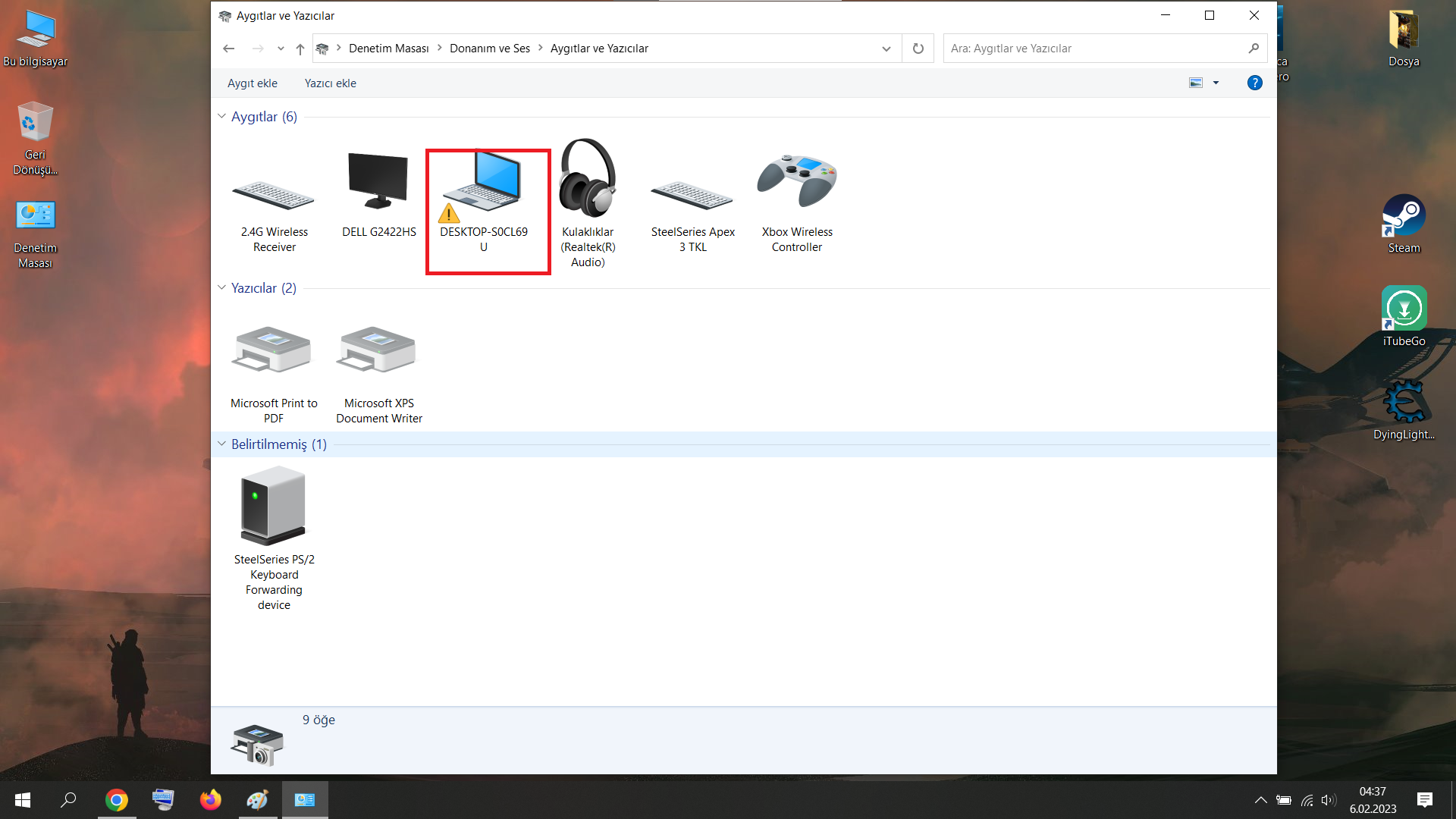Open the DyingLight desktop shortcut
1456x819 pixels.
[1404, 409]
